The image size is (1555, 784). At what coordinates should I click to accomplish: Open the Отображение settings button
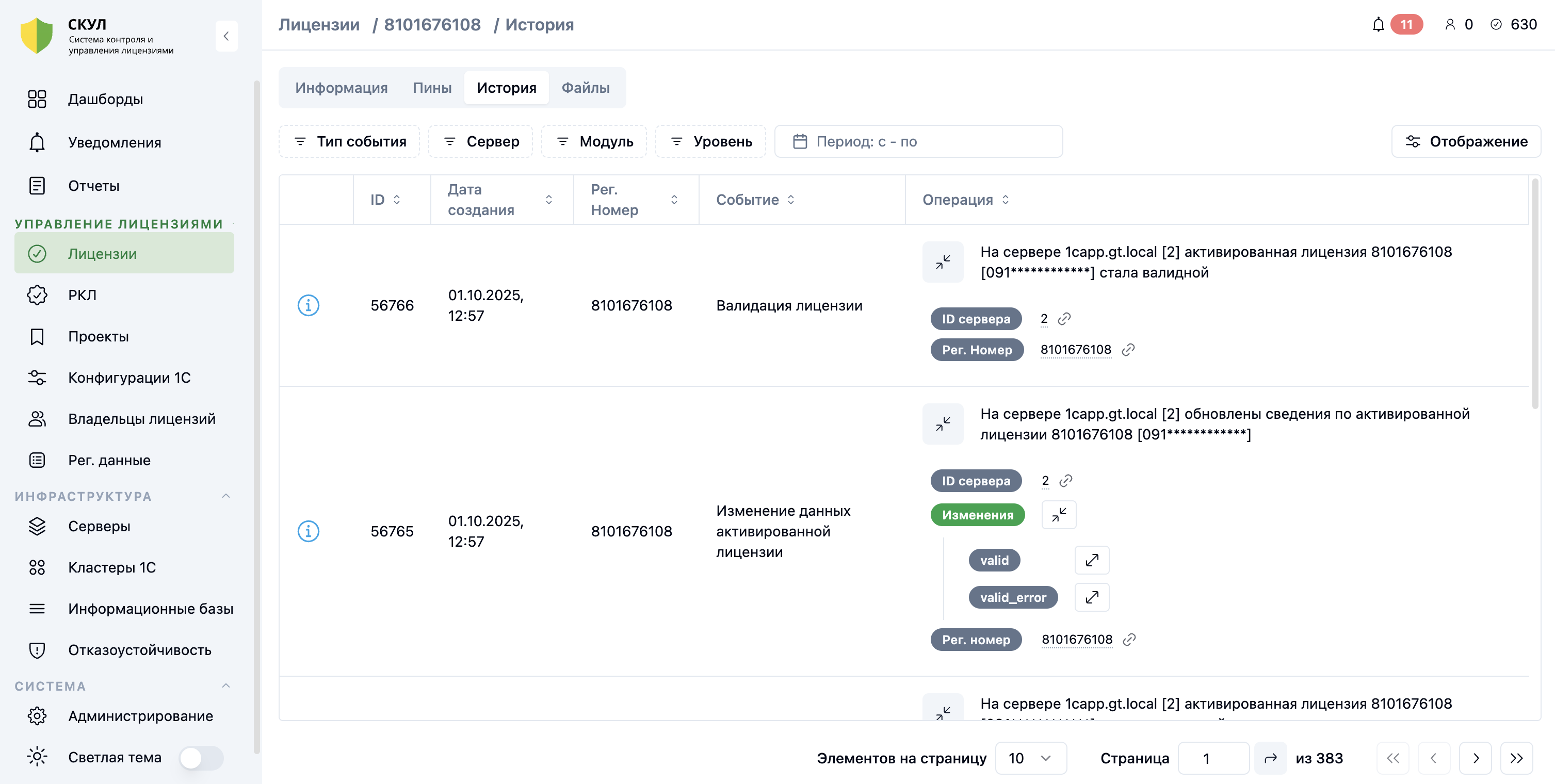1466,141
